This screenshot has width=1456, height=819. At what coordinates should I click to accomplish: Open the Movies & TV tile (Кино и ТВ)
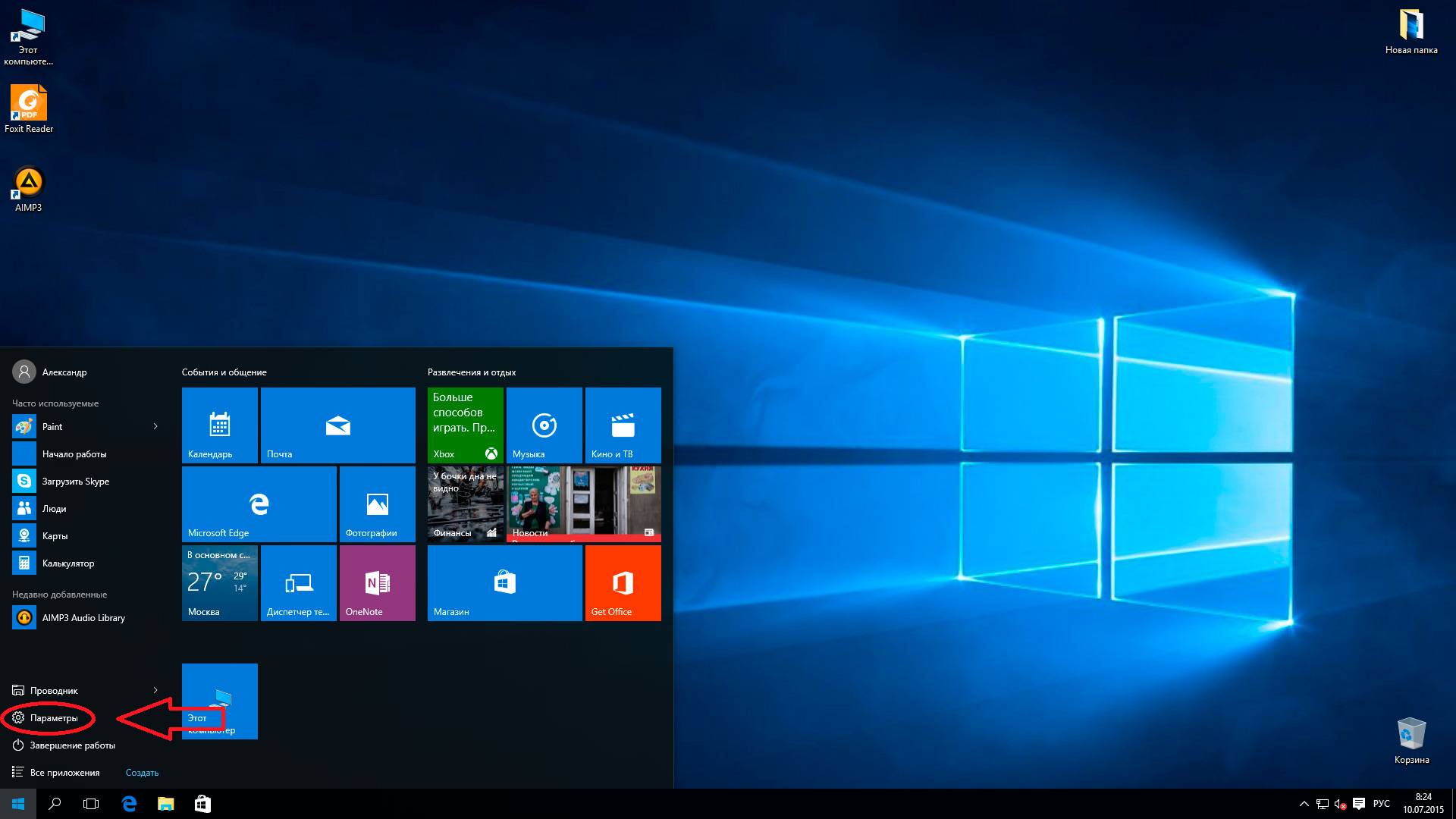click(623, 425)
